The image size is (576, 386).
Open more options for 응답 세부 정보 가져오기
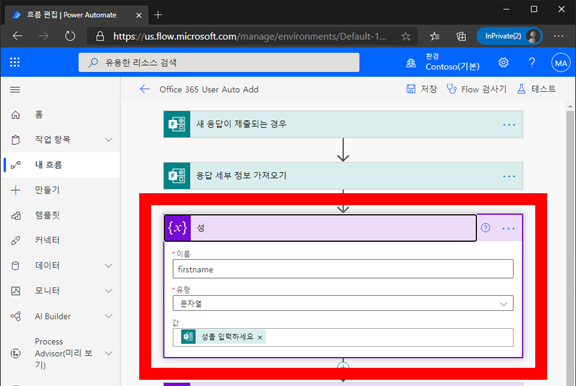(509, 176)
